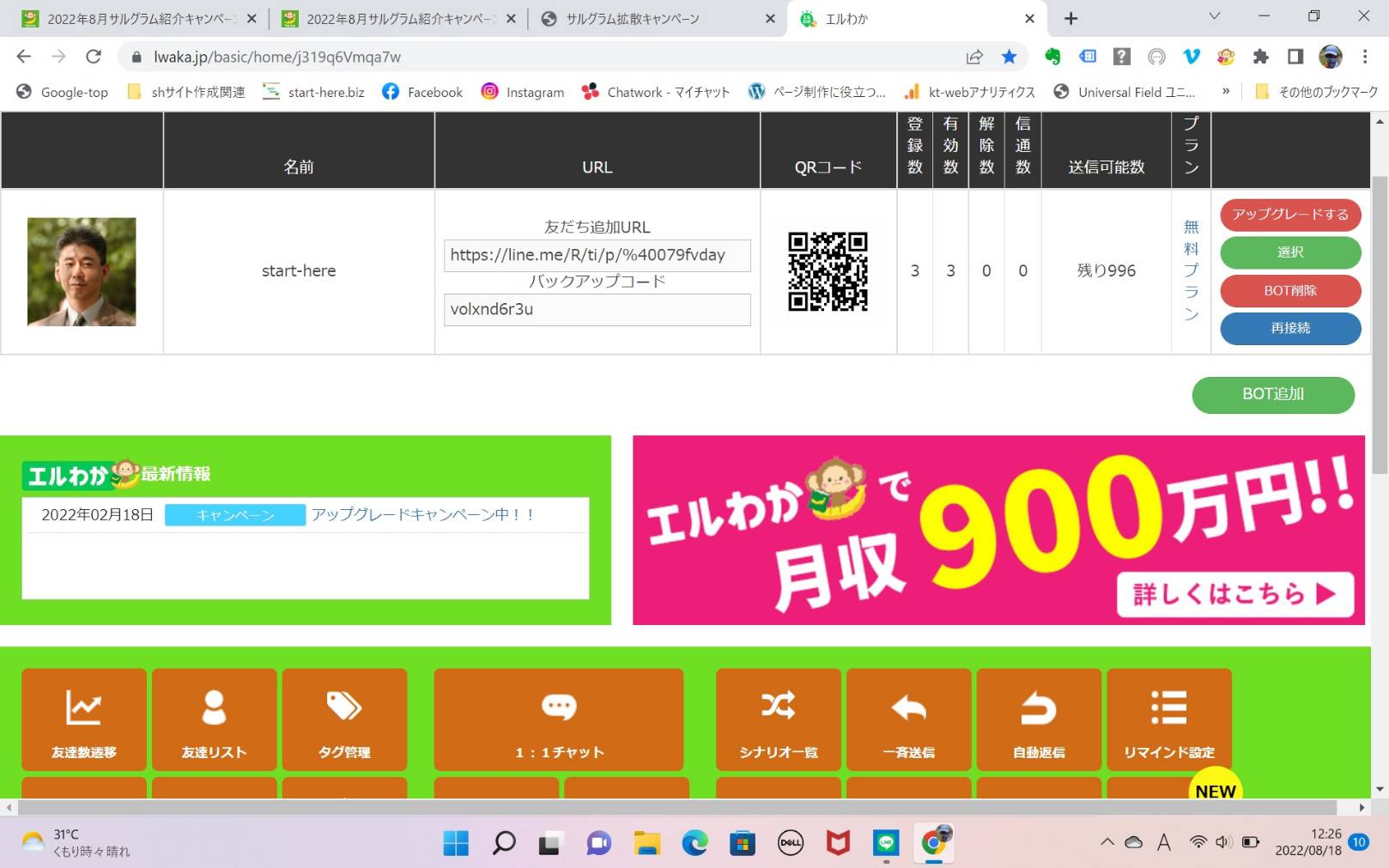Open the kt-webアナリティクス bookmark
The width and height of the screenshot is (1389, 868).
click(x=969, y=92)
